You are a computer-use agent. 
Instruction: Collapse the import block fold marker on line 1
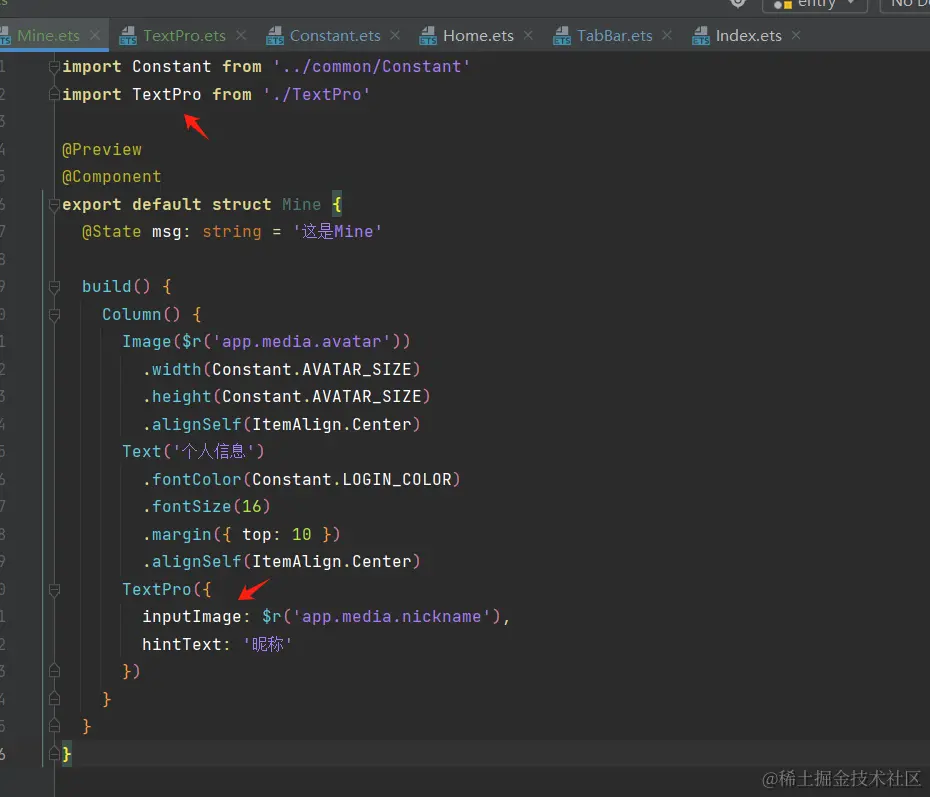coord(54,66)
